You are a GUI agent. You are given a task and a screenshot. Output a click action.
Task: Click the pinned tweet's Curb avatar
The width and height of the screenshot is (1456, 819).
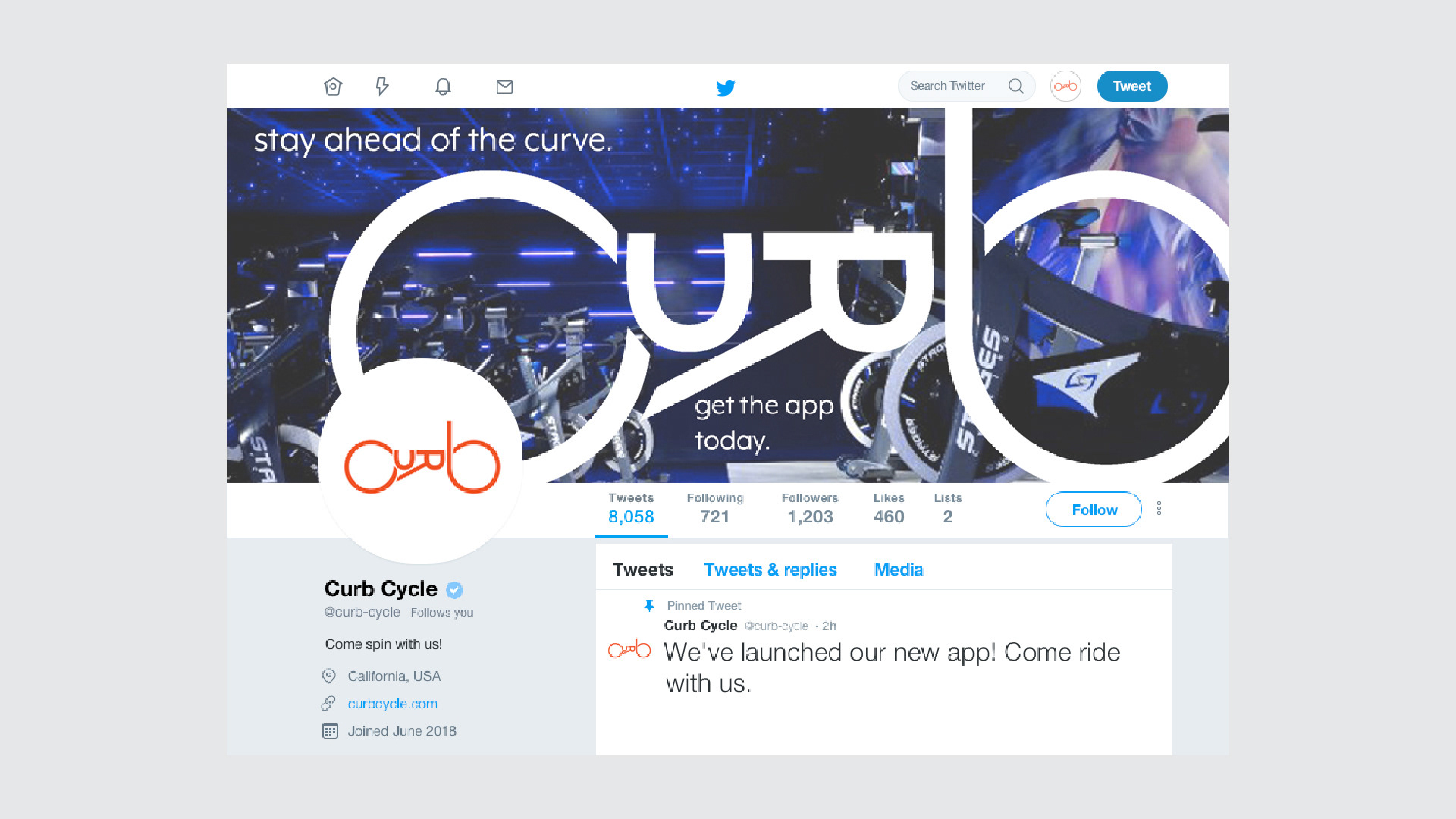[629, 649]
